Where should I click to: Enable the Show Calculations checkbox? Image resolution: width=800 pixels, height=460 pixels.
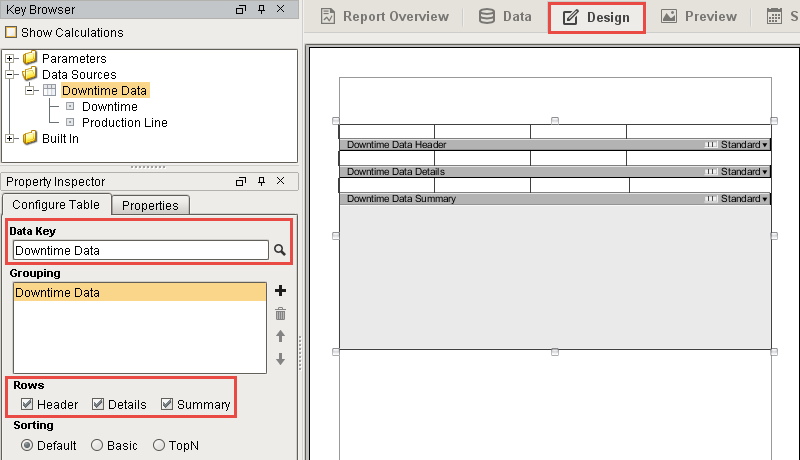pos(11,32)
